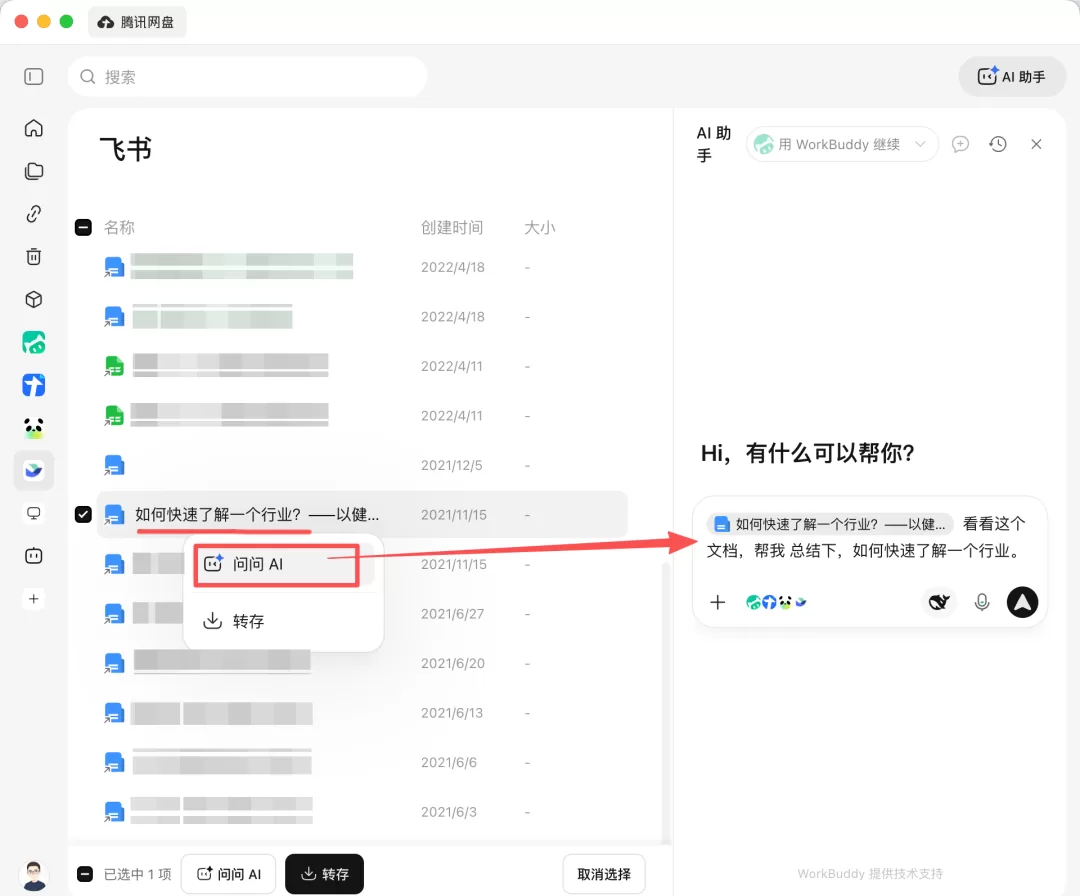The width and height of the screenshot is (1080, 896).
Task: Send the message with the arrow button
Action: tap(1022, 602)
